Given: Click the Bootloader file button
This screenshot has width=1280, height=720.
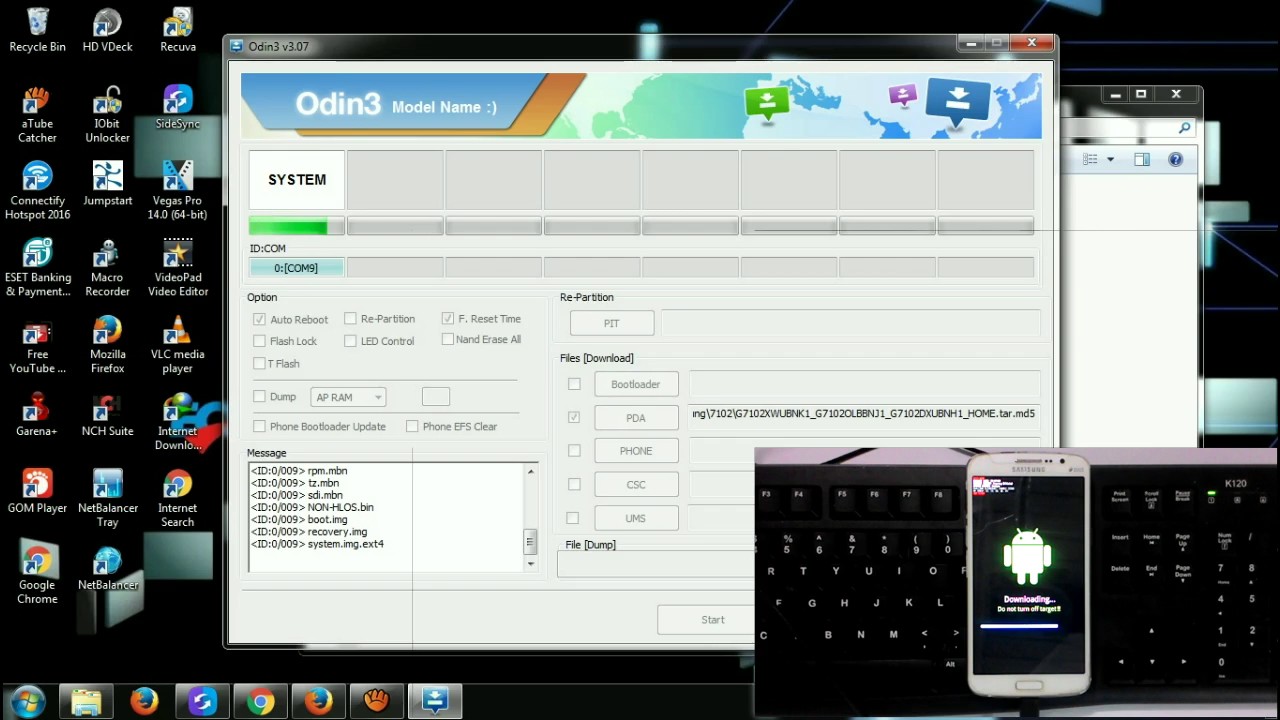Looking at the screenshot, I should (x=636, y=384).
